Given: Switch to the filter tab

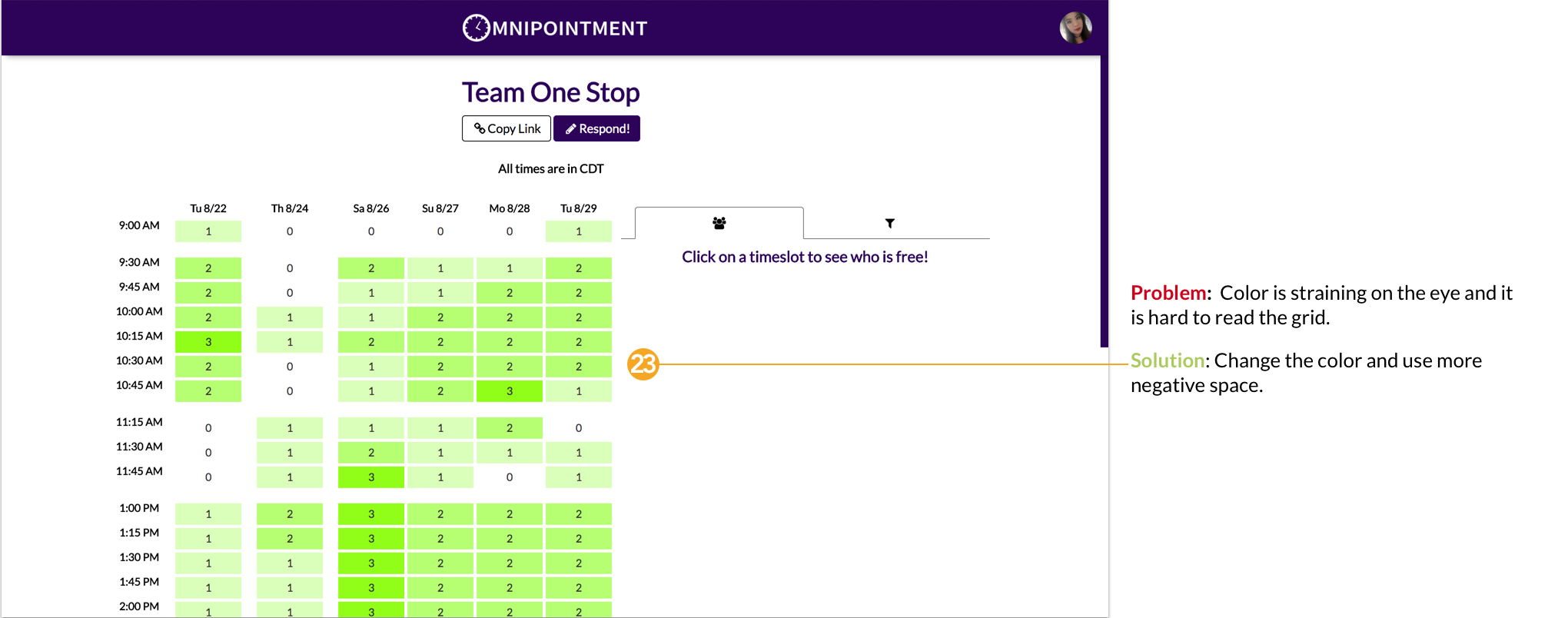Looking at the screenshot, I should [889, 223].
